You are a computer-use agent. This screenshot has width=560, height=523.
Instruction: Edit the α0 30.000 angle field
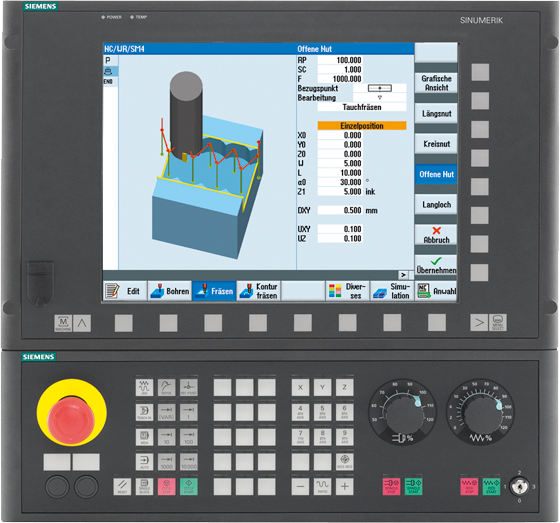click(x=340, y=182)
